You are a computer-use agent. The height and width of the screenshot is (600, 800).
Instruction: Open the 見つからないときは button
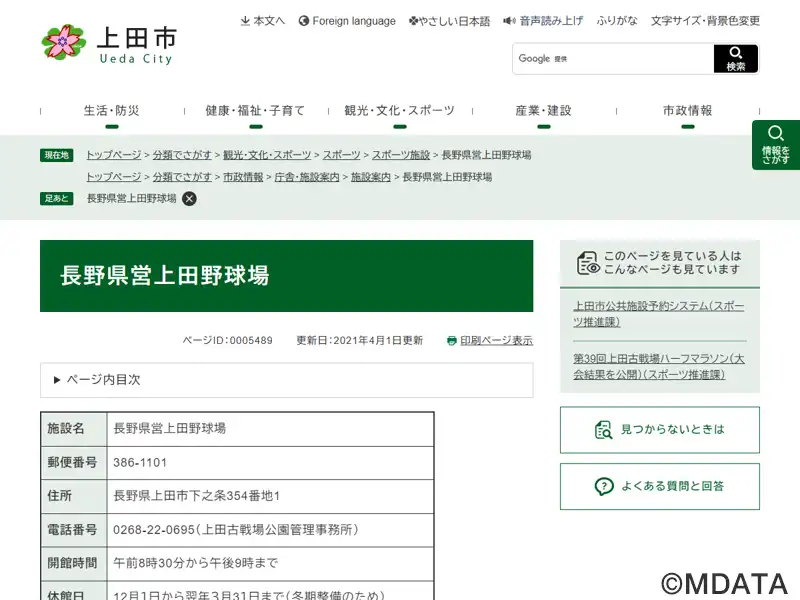pyautogui.click(x=659, y=430)
